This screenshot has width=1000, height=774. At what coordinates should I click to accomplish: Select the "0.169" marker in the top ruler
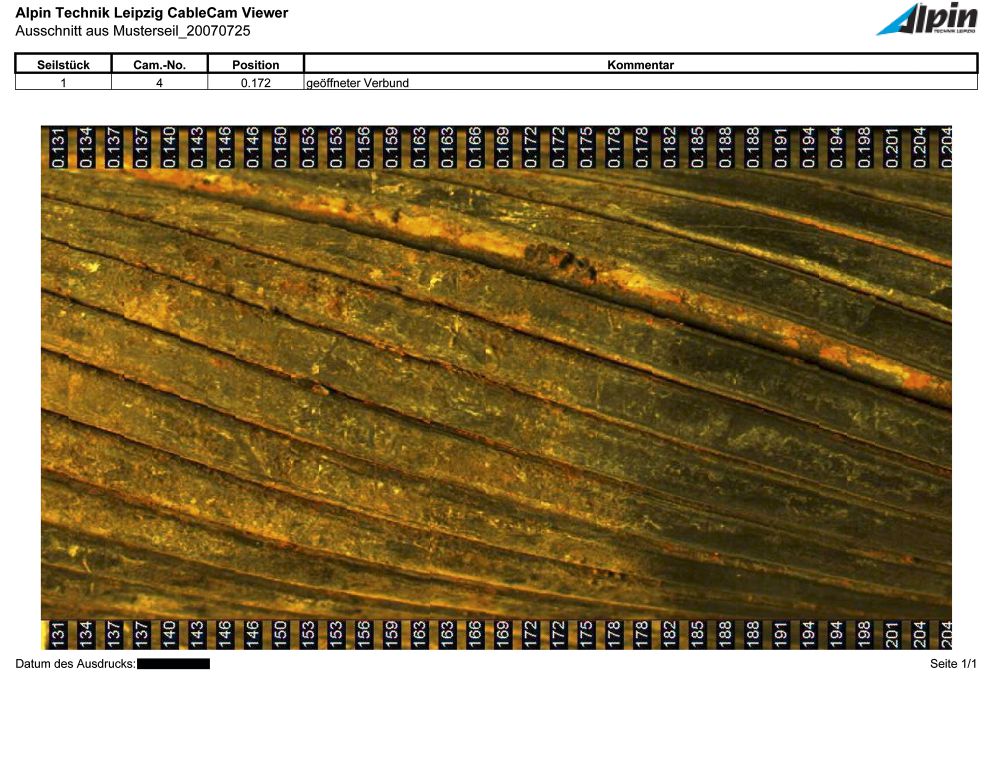[503, 147]
